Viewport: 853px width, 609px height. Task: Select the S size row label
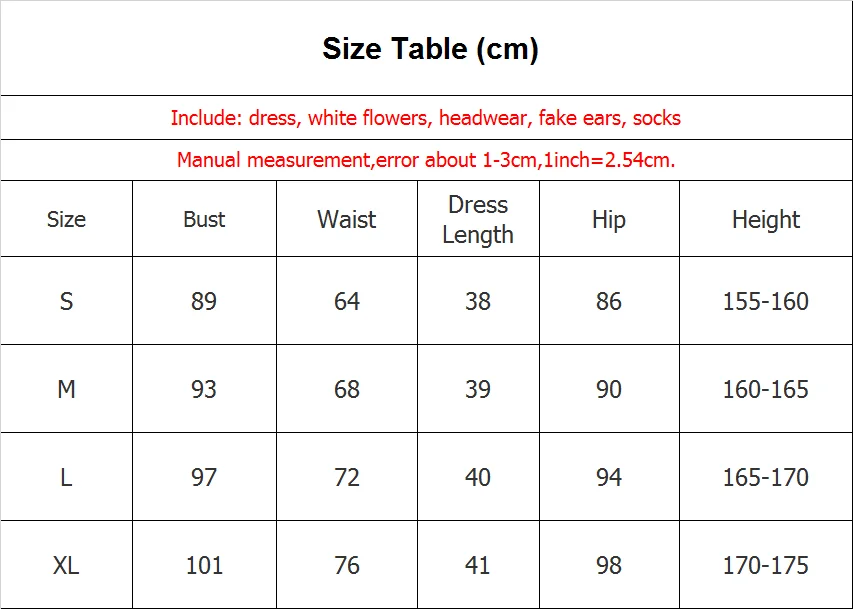click(x=66, y=301)
